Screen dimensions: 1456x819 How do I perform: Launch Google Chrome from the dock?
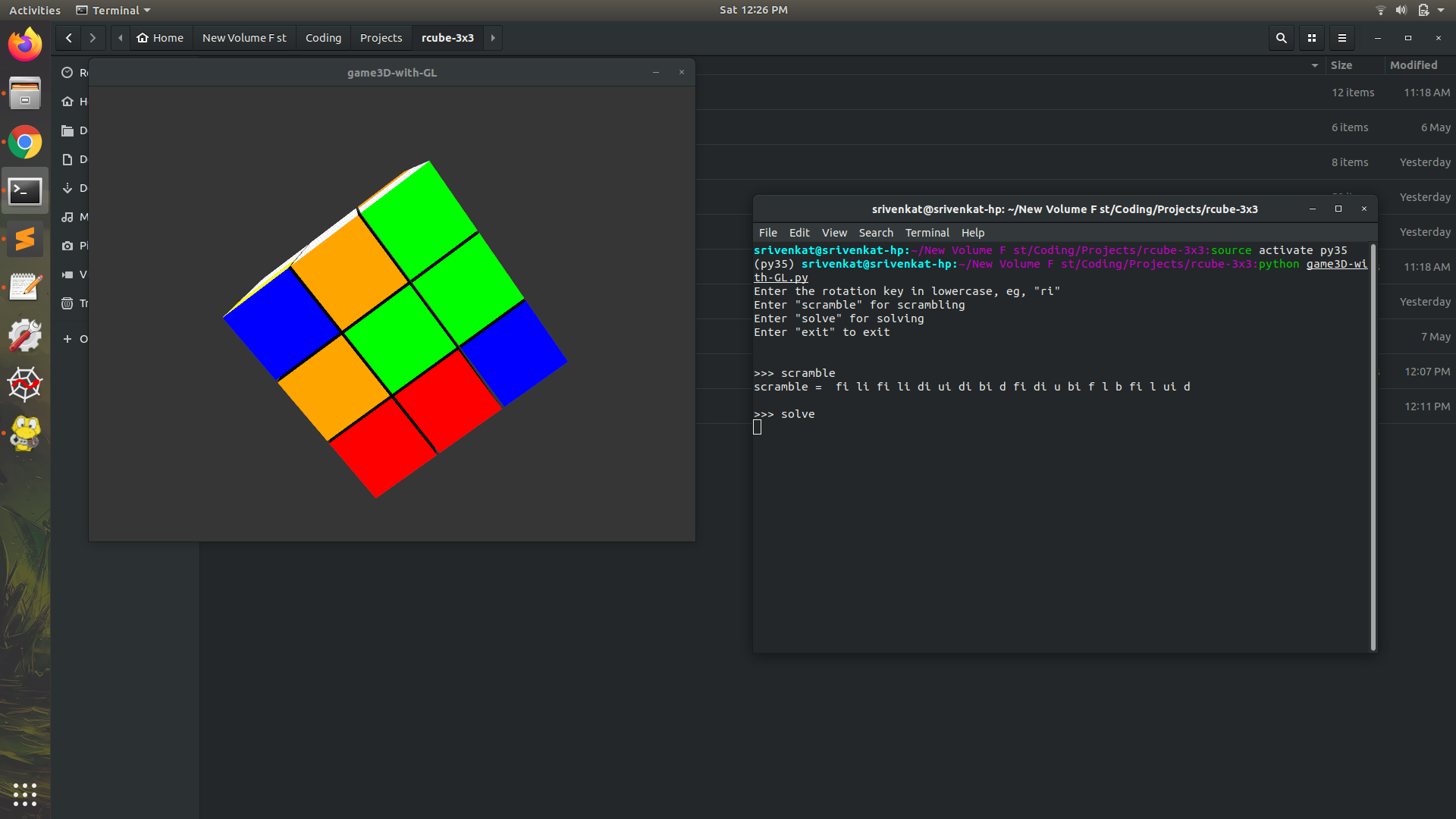pyautogui.click(x=25, y=142)
